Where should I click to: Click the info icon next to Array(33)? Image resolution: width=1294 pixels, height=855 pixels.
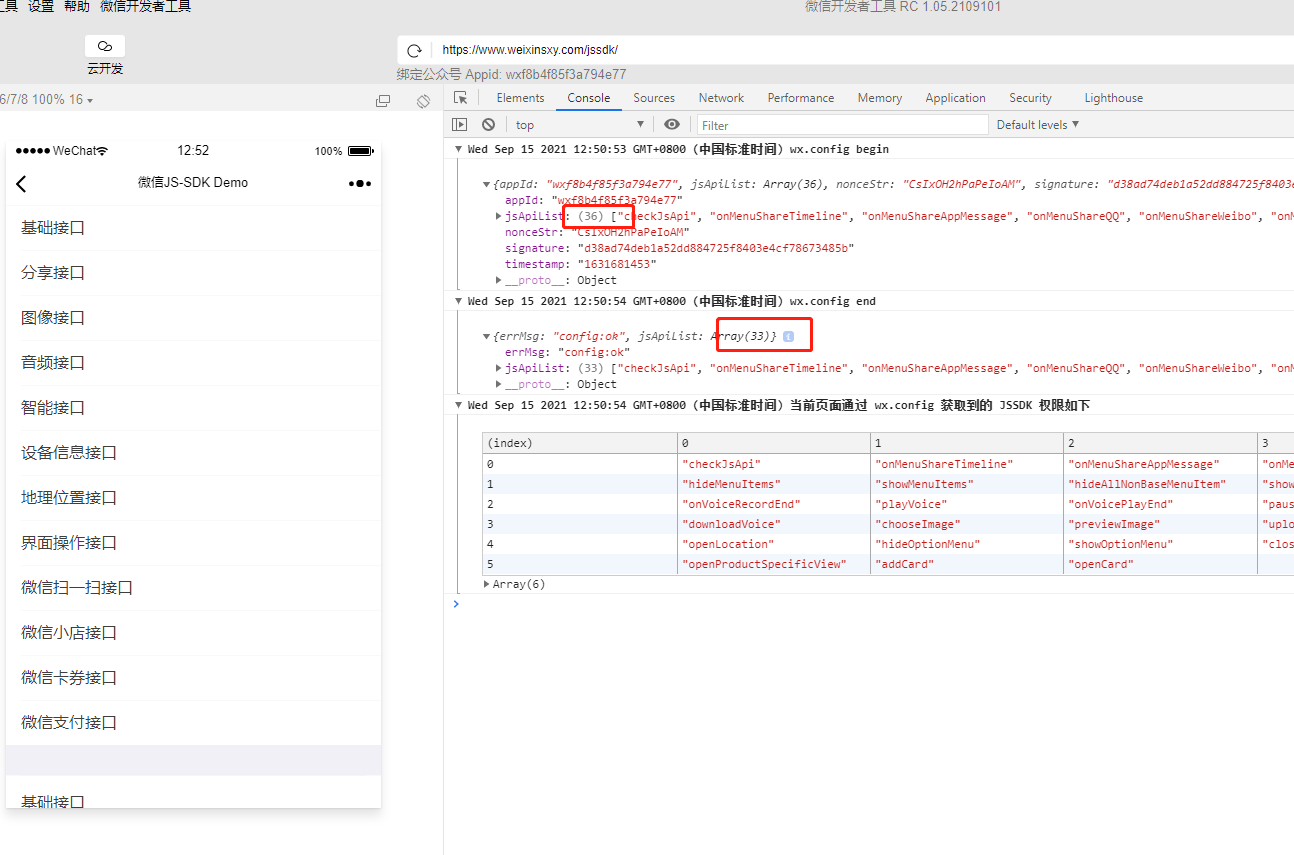pos(788,337)
